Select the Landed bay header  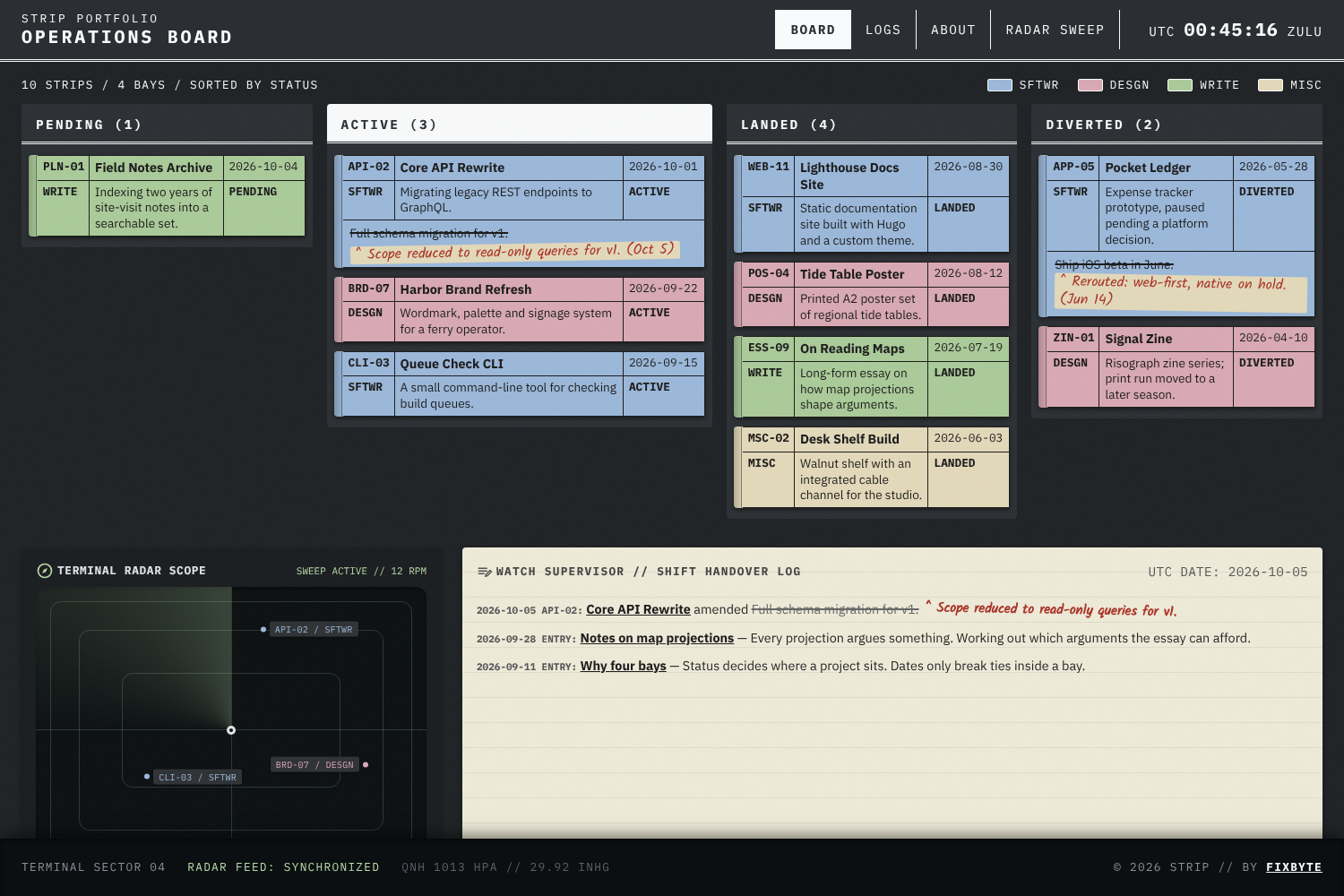click(872, 125)
